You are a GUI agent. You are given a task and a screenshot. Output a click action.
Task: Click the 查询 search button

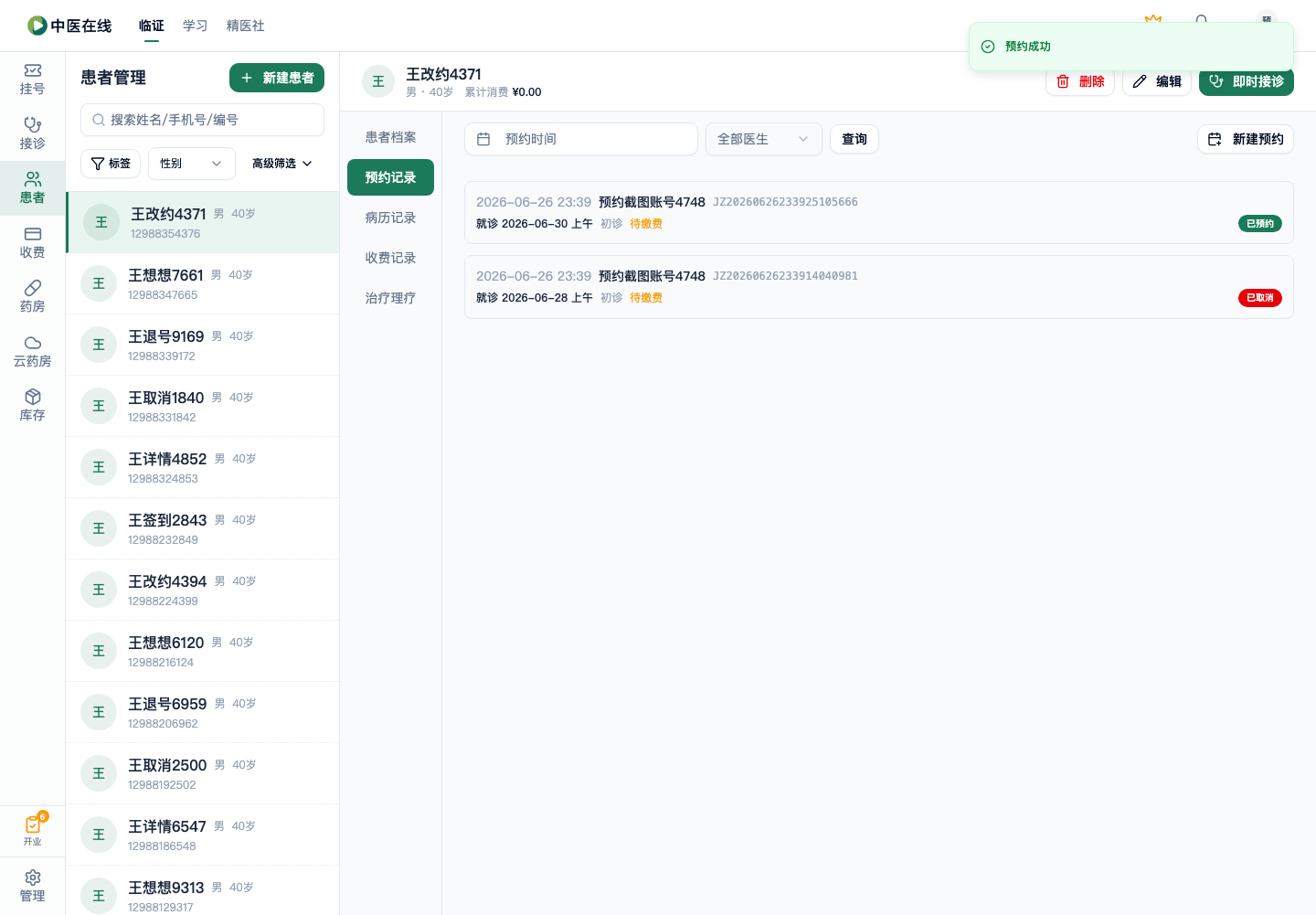click(x=854, y=139)
